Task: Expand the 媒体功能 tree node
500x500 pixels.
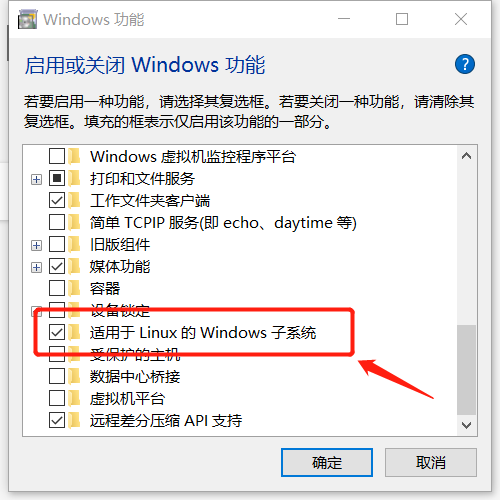Action: point(36,268)
